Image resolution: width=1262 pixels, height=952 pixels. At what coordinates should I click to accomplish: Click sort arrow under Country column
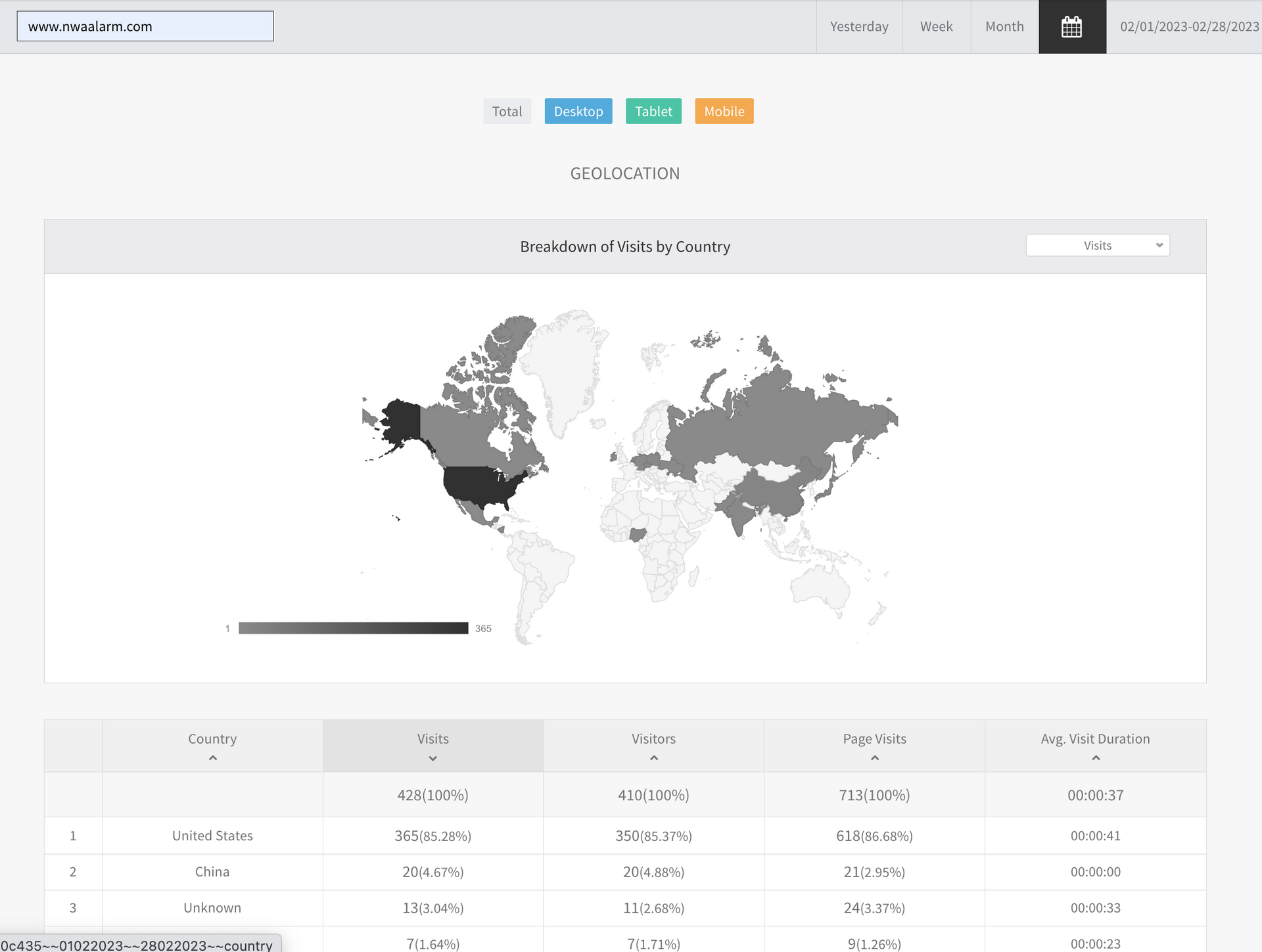[x=212, y=758]
